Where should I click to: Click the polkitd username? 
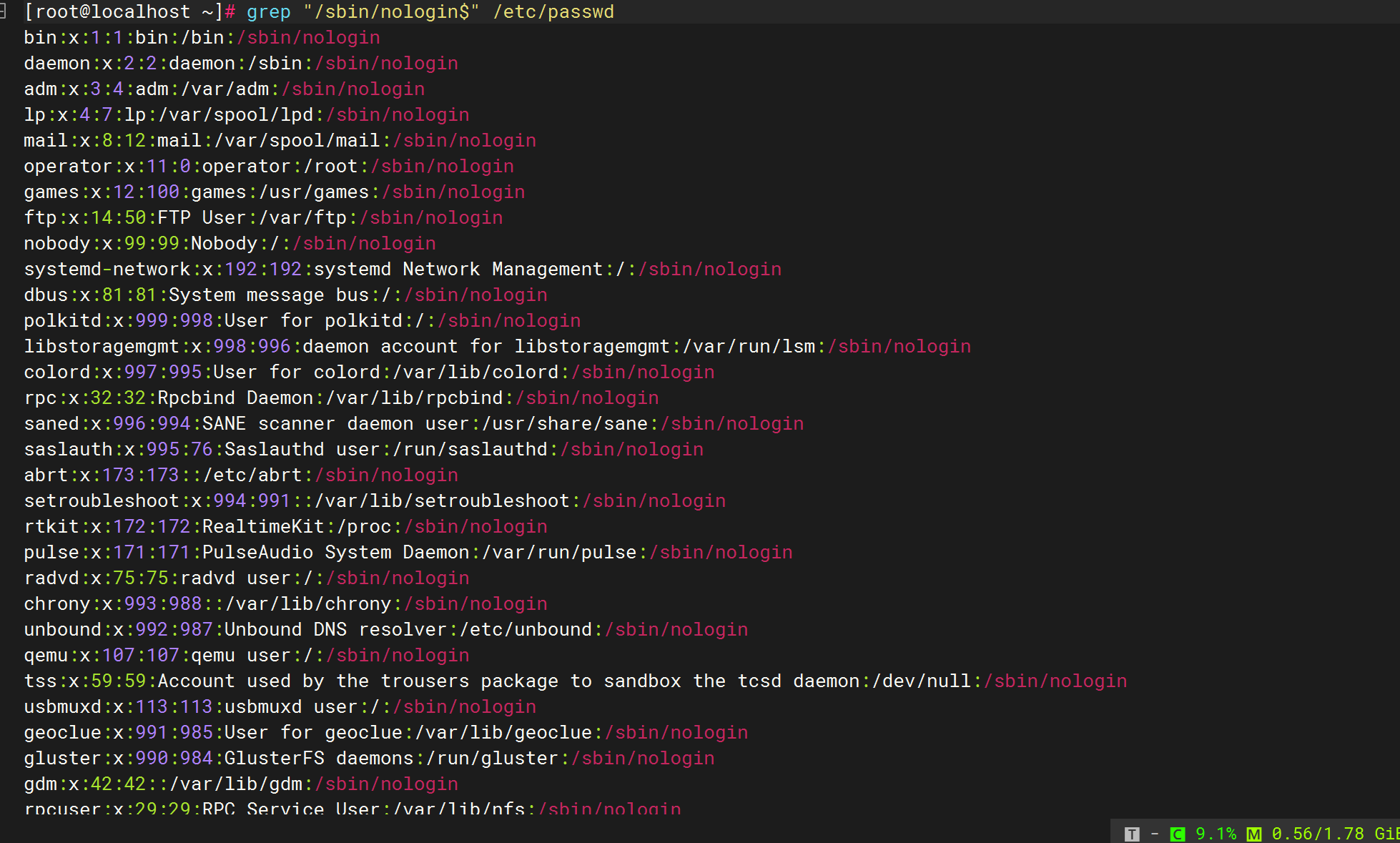tap(62, 321)
